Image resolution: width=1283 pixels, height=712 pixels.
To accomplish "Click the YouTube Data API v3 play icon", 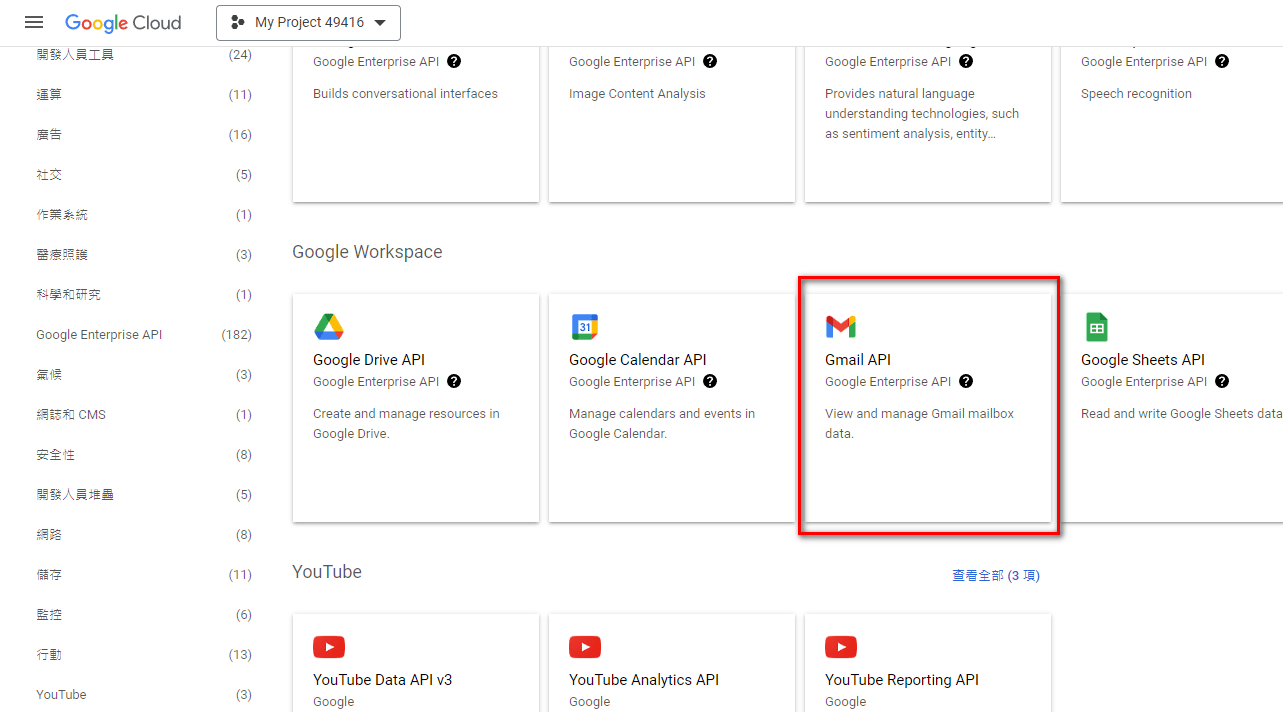I will coord(329,646).
